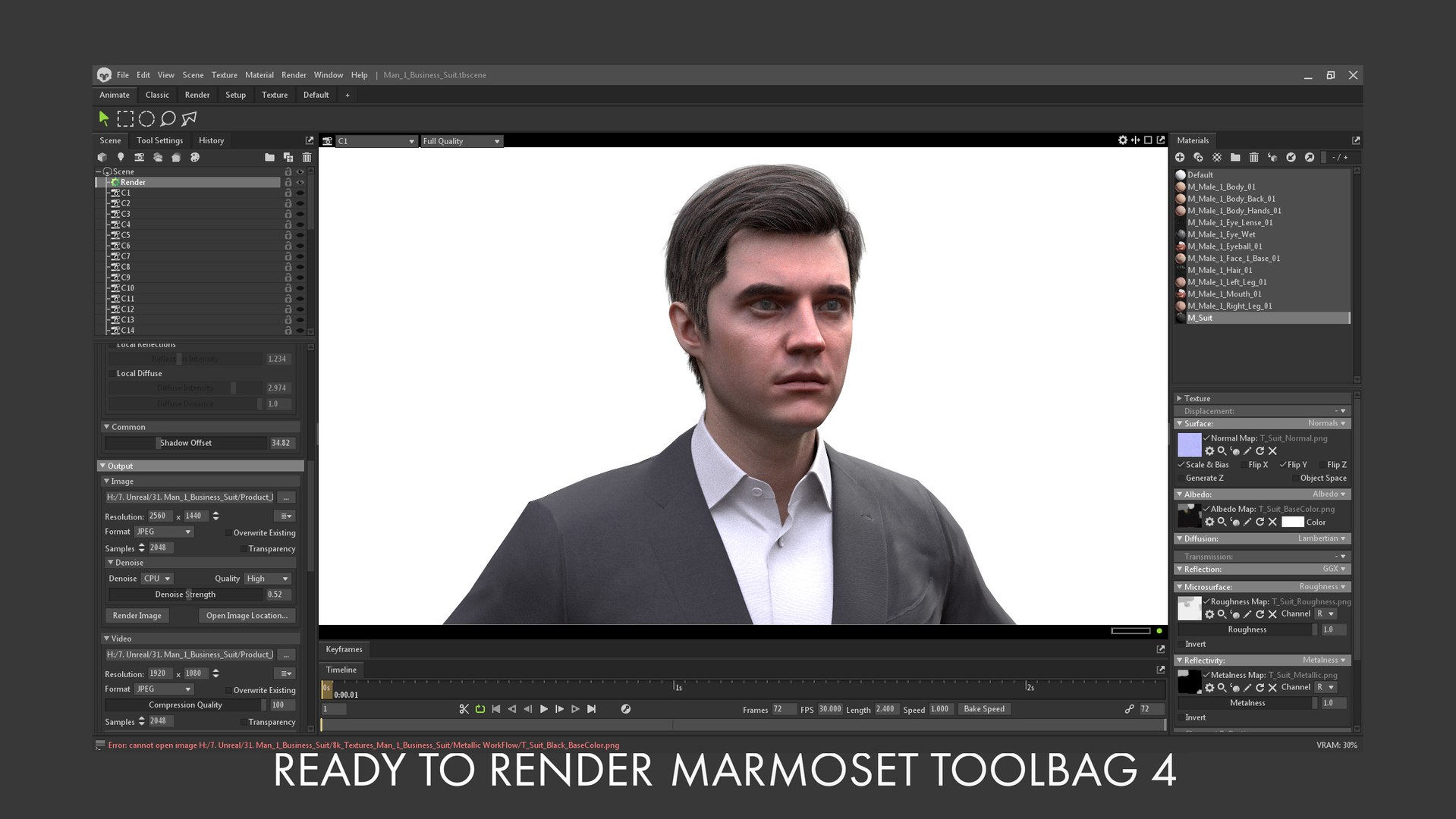Jump to first frame of animation
The height and width of the screenshot is (819, 1456).
tap(496, 709)
